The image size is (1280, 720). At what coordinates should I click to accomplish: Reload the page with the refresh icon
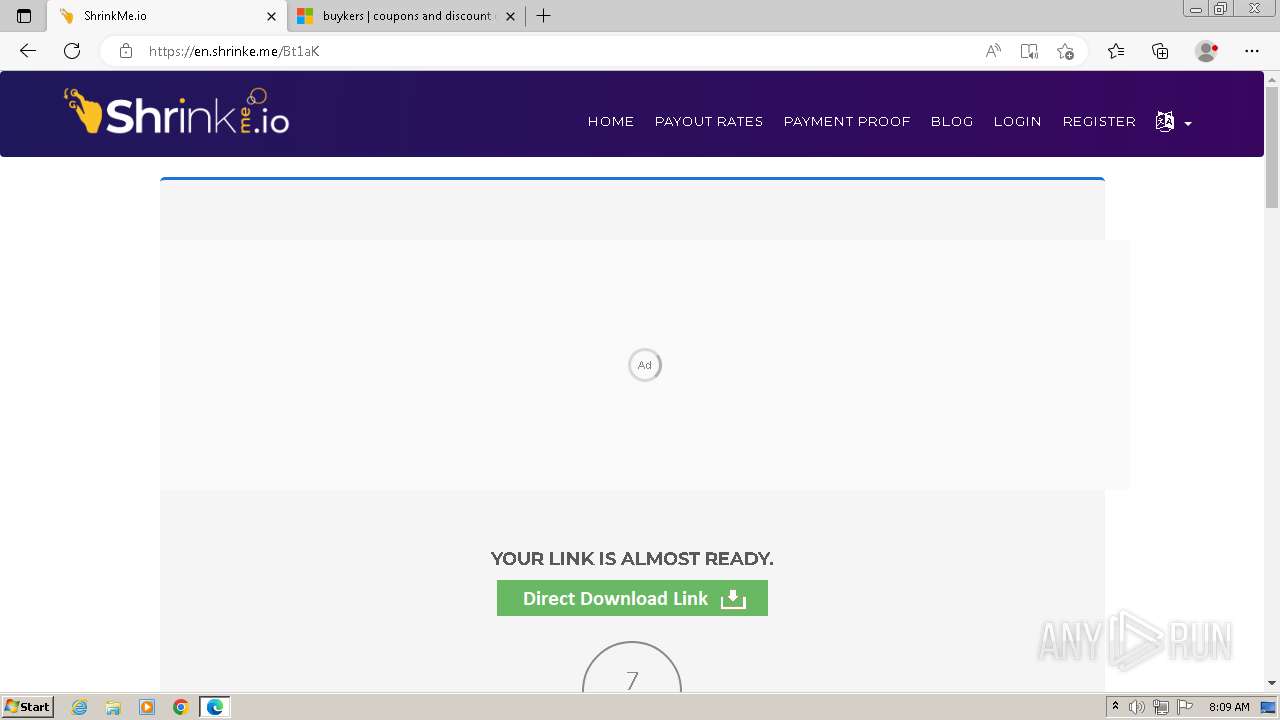coord(72,51)
